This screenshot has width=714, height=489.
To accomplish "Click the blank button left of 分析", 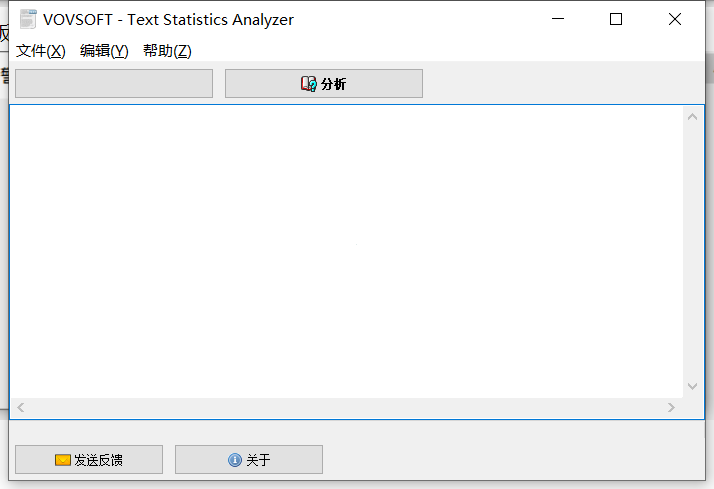I will coord(114,83).
